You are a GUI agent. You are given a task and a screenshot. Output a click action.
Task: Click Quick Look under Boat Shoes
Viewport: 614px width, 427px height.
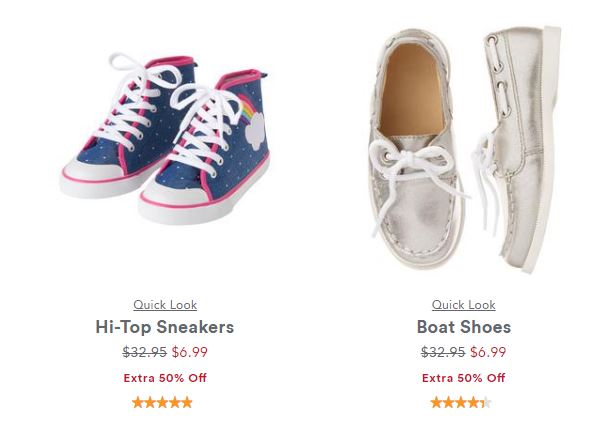[x=463, y=304]
